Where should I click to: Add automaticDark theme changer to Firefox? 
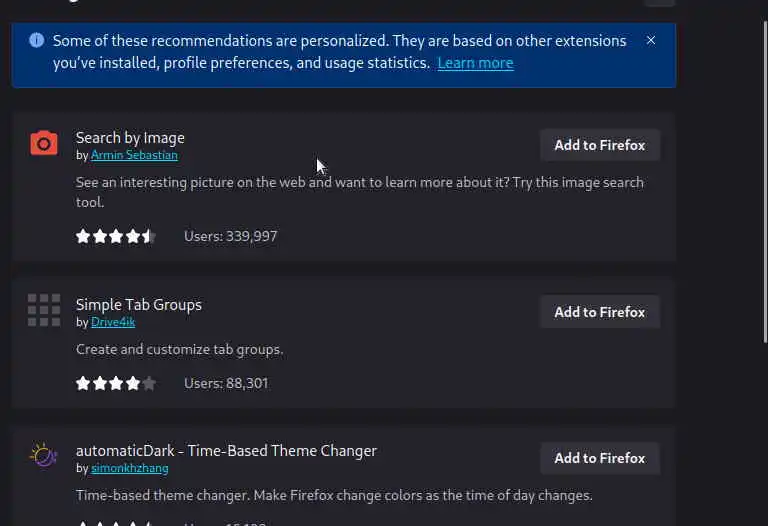(x=600, y=458)
